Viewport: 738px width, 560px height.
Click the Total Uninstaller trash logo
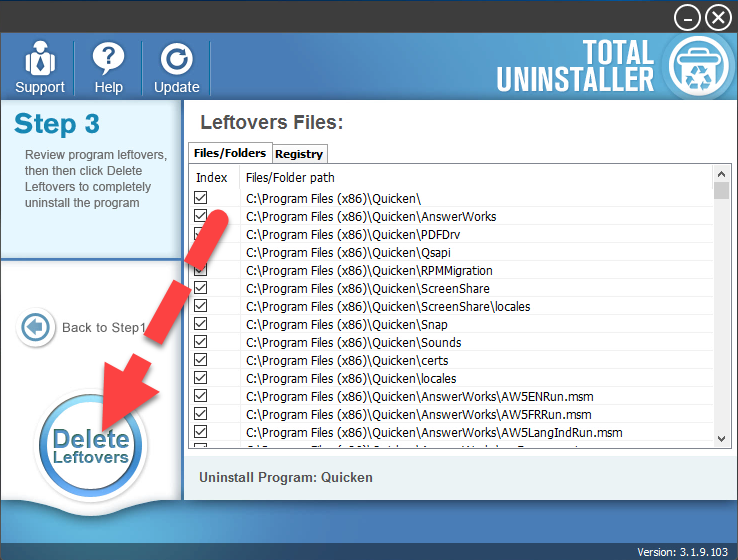(x=698, y=66)
